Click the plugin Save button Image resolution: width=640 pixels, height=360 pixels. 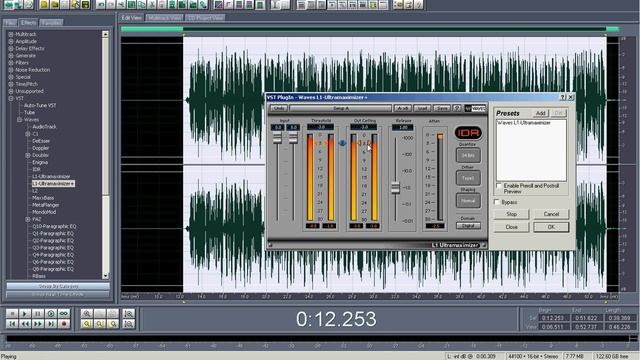click(x=442, y=108)
